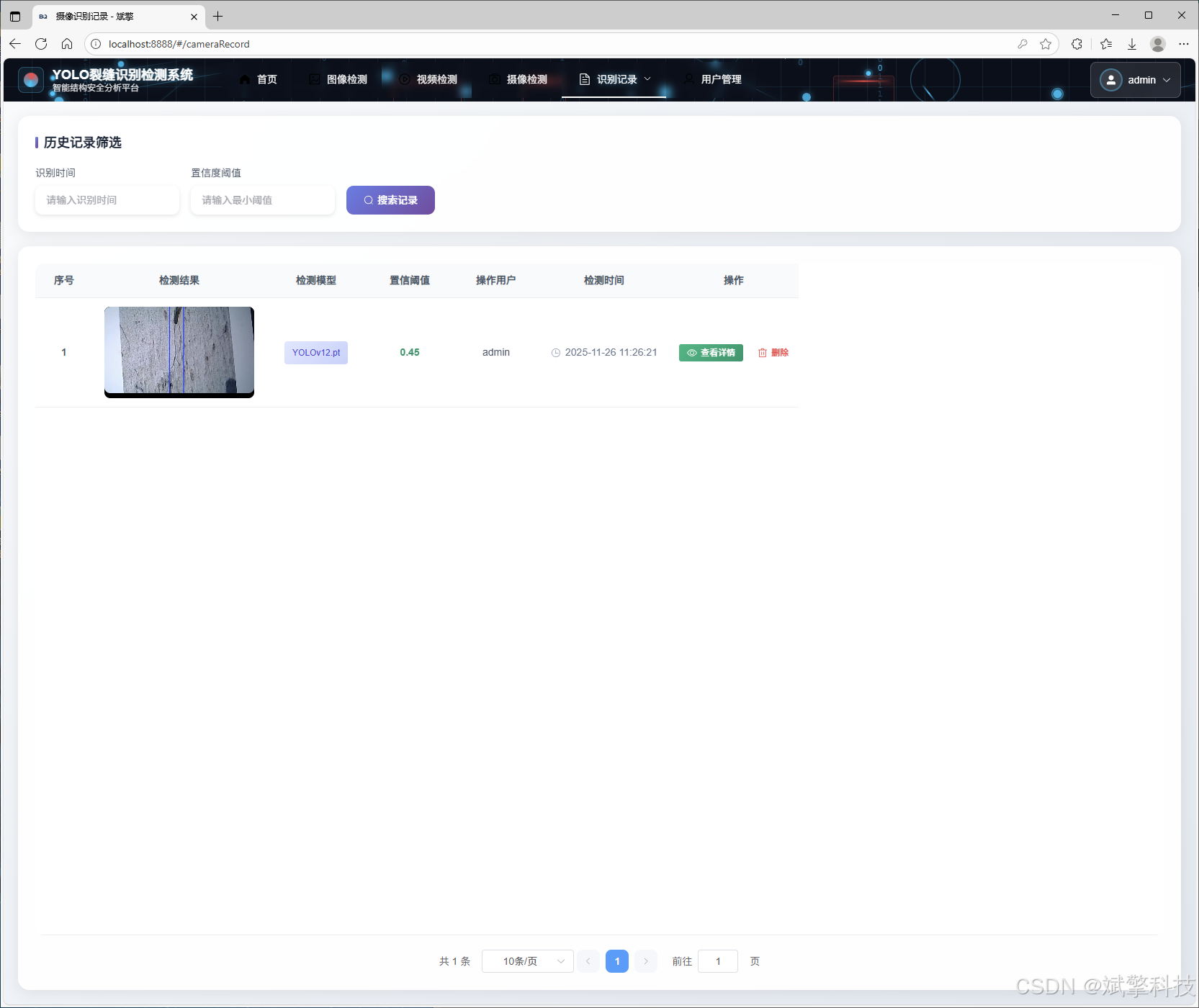Click the 检测时间 column header
Viewport: 1199px width, 1008px height.
click(604, 280)
